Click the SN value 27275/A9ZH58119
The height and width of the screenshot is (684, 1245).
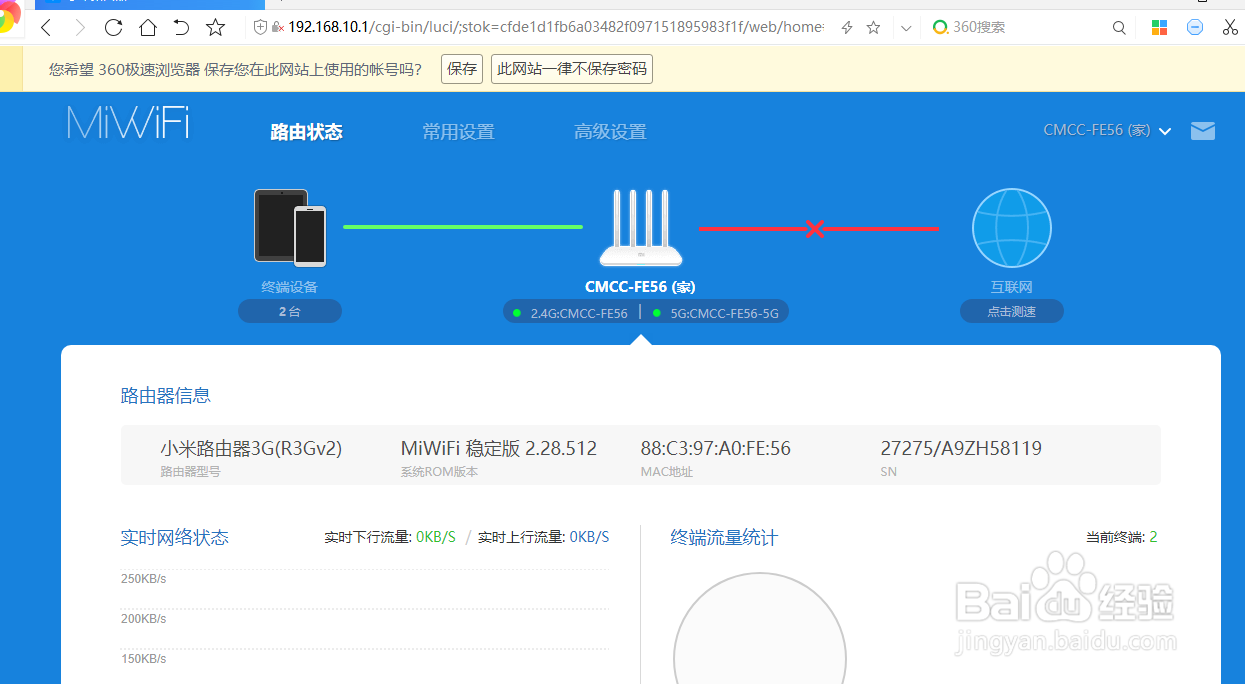pos(961,449)
